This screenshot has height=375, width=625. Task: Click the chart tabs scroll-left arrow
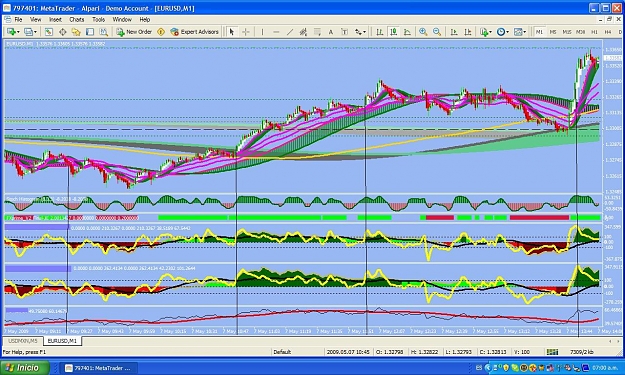pos(610,341)
